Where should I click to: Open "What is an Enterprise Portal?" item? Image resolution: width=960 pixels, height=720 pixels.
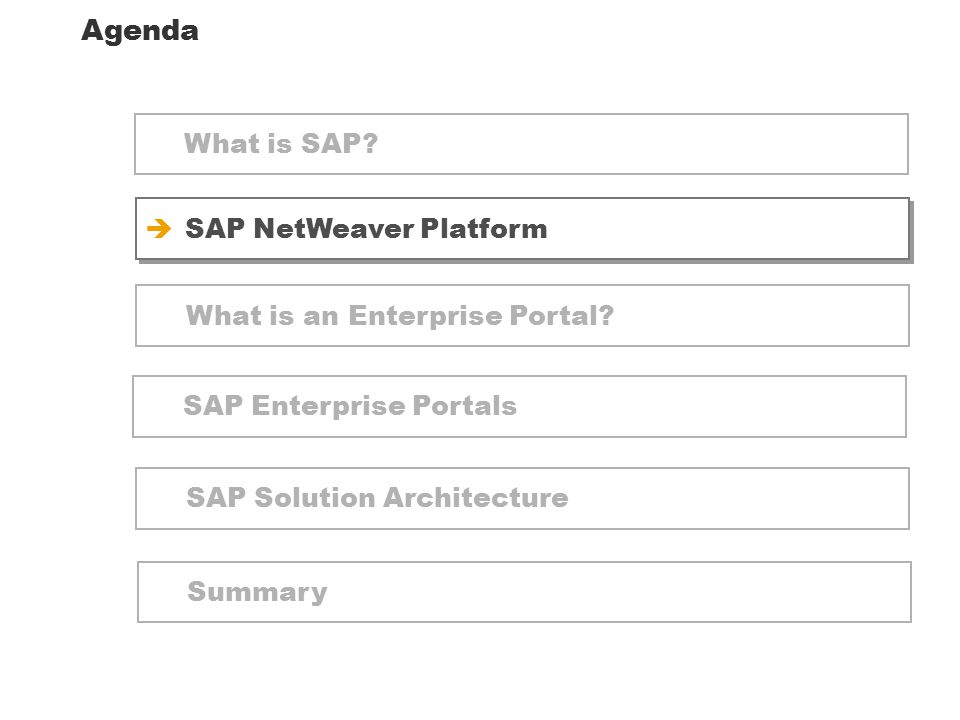click(522, 315)
